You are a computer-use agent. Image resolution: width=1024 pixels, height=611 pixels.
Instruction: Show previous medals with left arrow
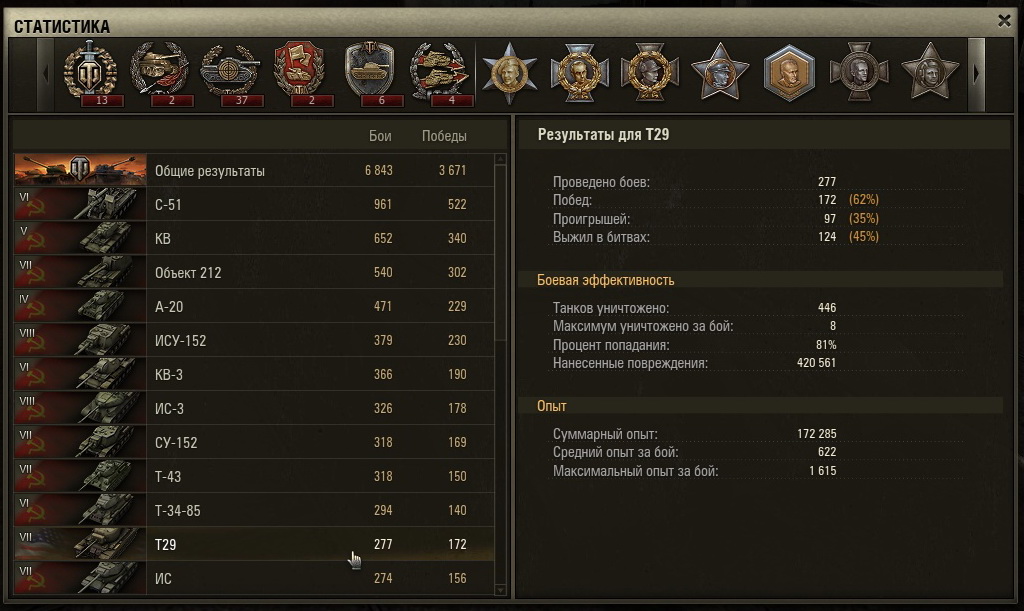coord(45,74)
